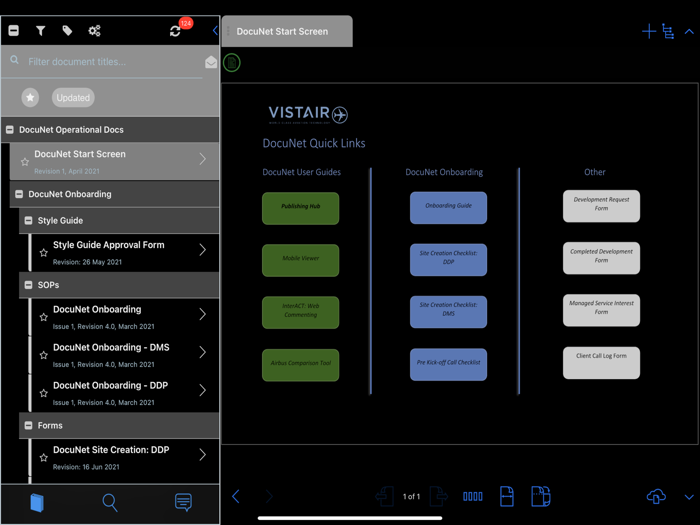
Task: Open the Airbus Comparison Tool guide
Action: (x=300, y=365)
